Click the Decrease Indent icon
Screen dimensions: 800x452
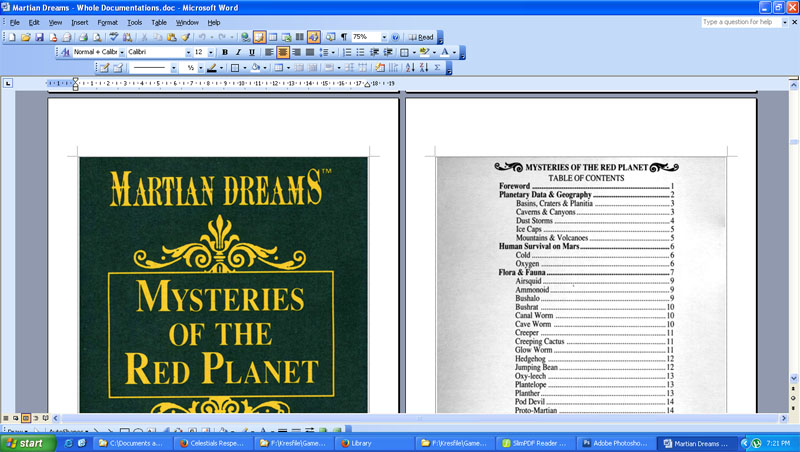(374, 52)
